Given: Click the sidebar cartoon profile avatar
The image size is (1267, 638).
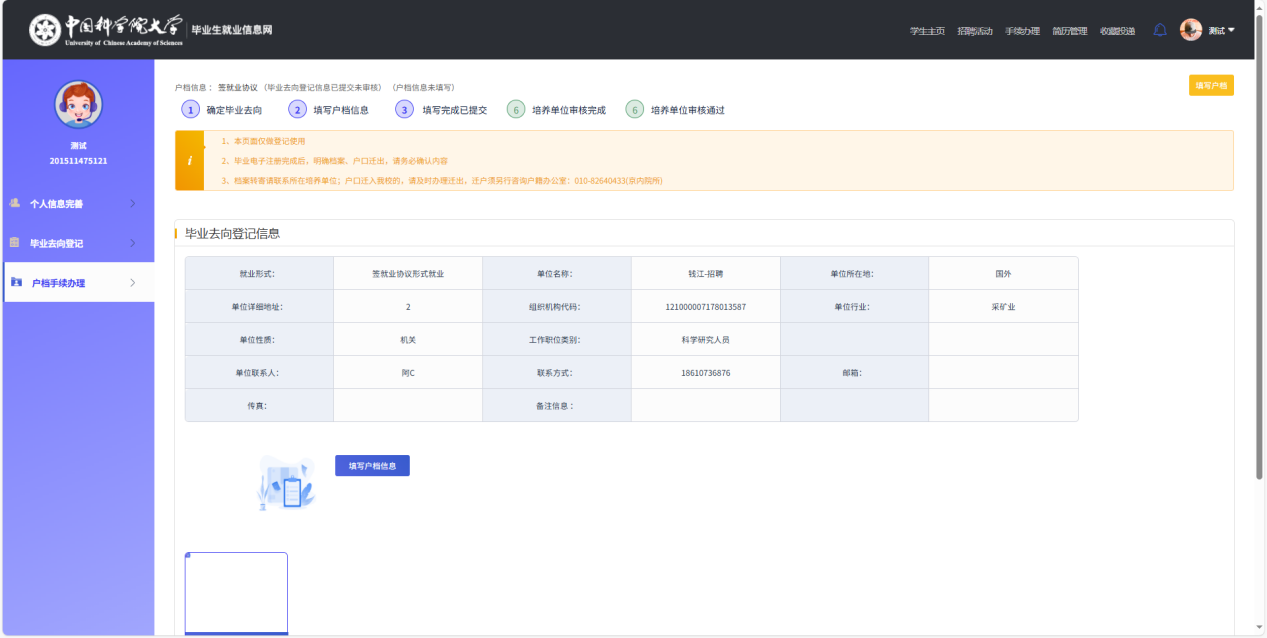Looking at the screenshot, I should coord(78,104).
